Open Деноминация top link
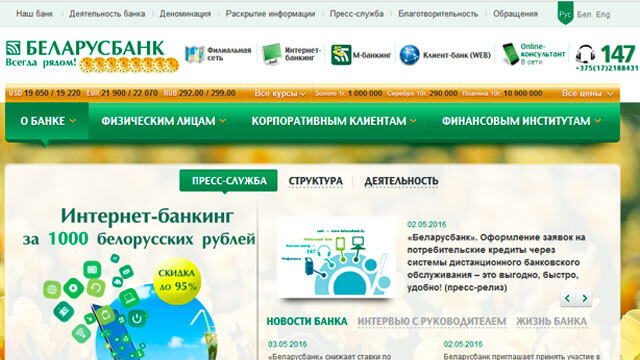 [x=185, y=14]
